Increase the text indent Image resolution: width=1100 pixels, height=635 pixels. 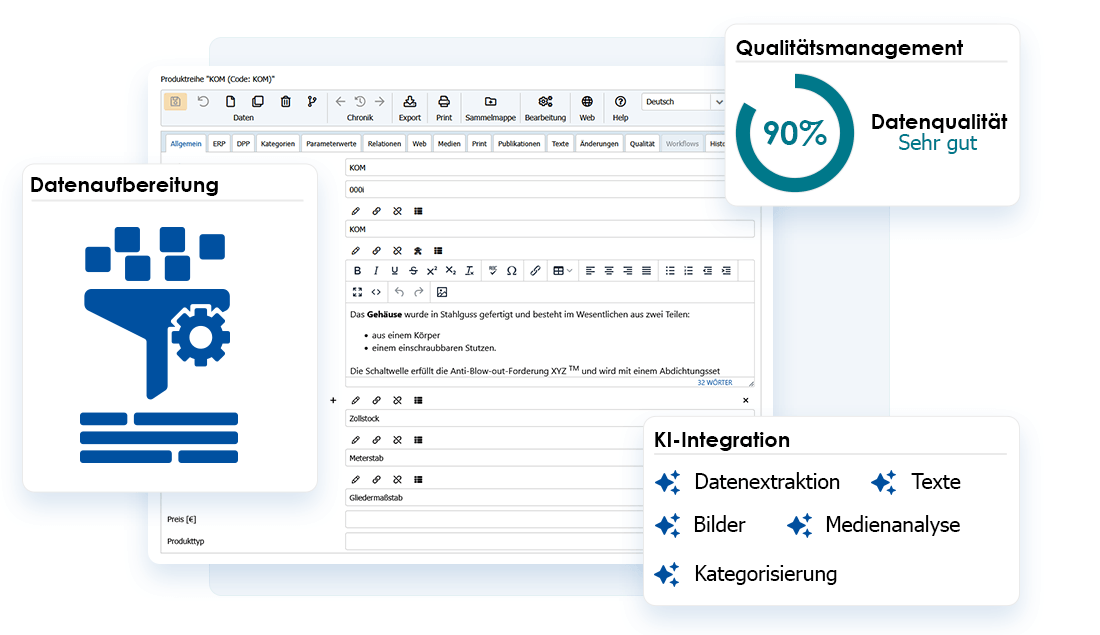tap(726, 271)
